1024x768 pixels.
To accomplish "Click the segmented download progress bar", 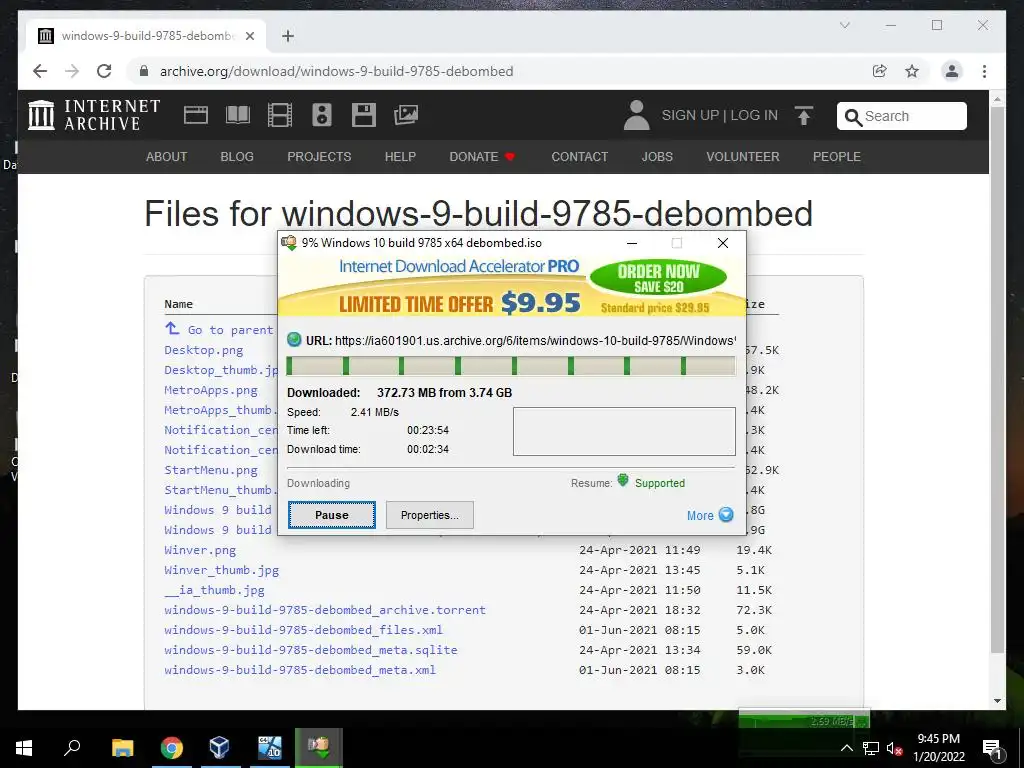I will [x=511, y=366].
